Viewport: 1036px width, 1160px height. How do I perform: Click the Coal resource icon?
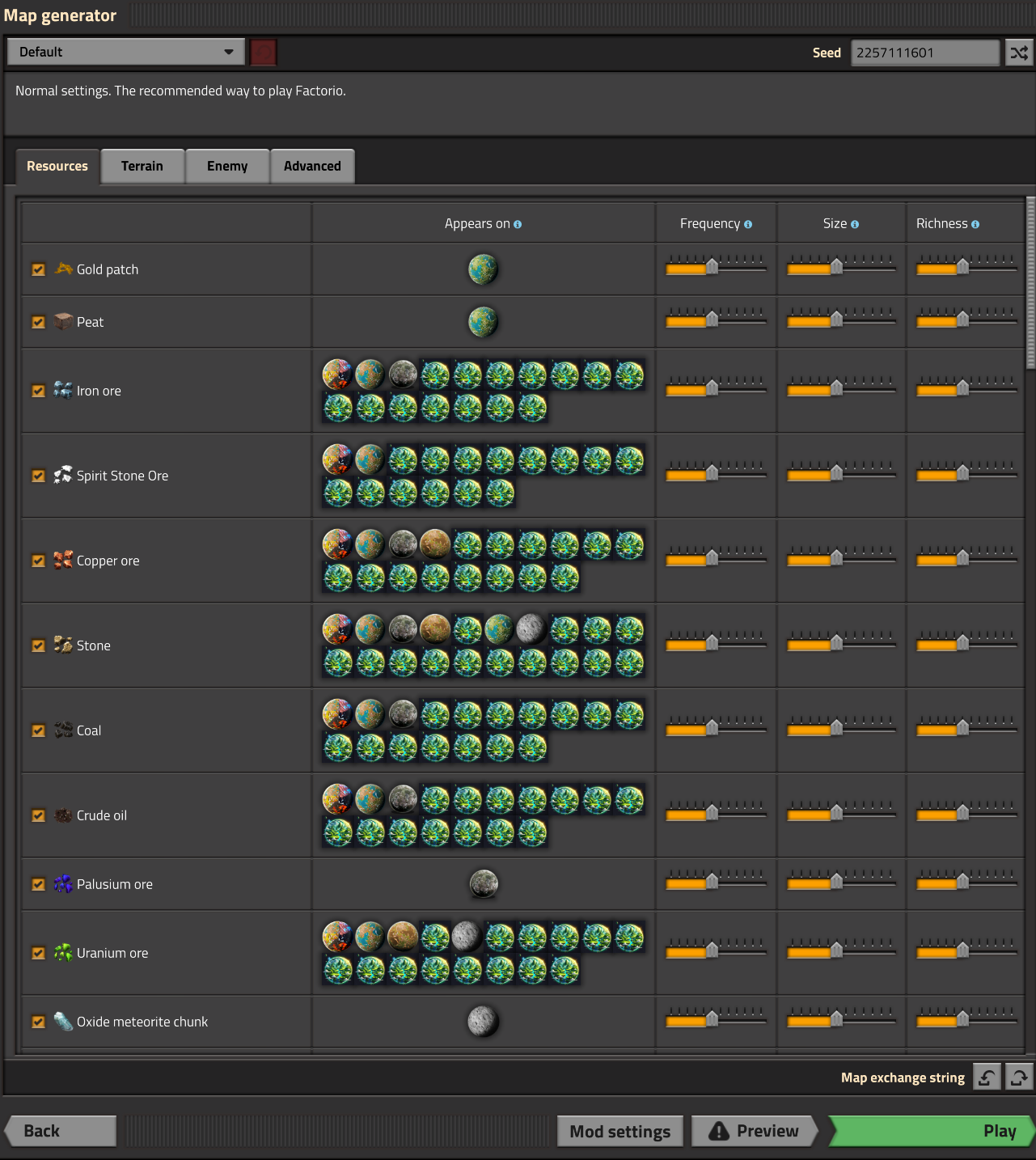tap(63, 730)
